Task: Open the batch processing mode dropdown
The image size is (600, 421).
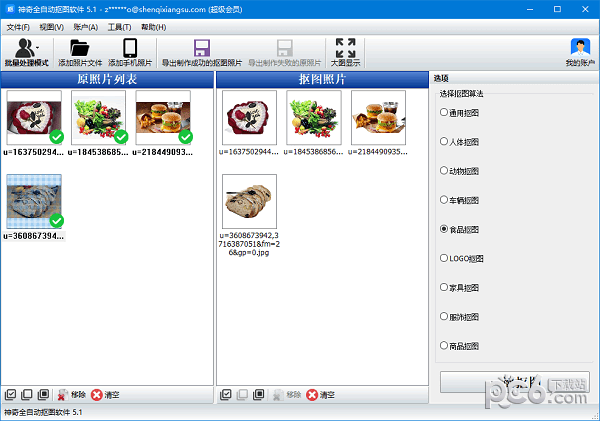Action: (x=27, y=51)
